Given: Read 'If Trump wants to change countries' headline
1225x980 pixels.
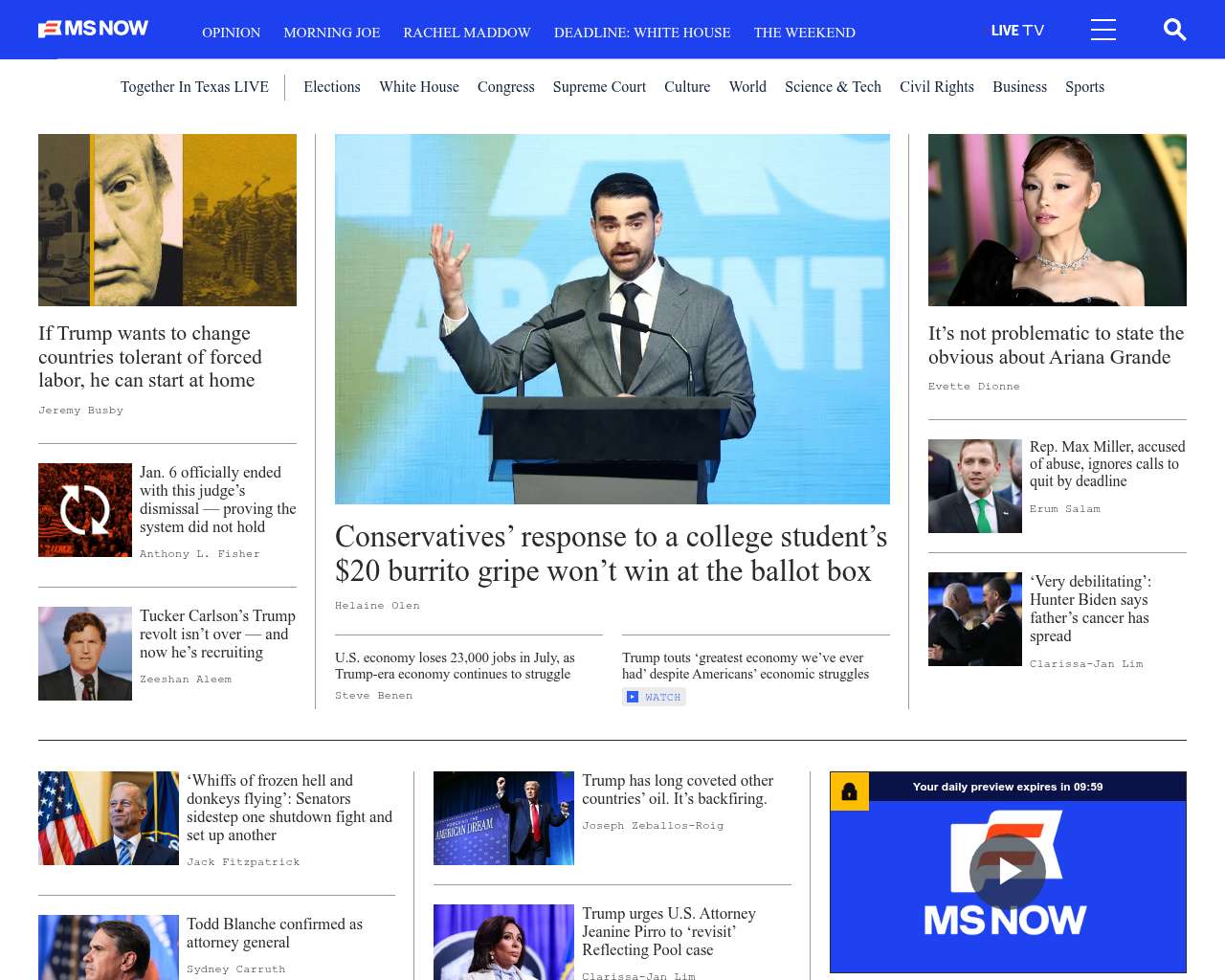Looking at the screenshot, I should coord(150,357).
